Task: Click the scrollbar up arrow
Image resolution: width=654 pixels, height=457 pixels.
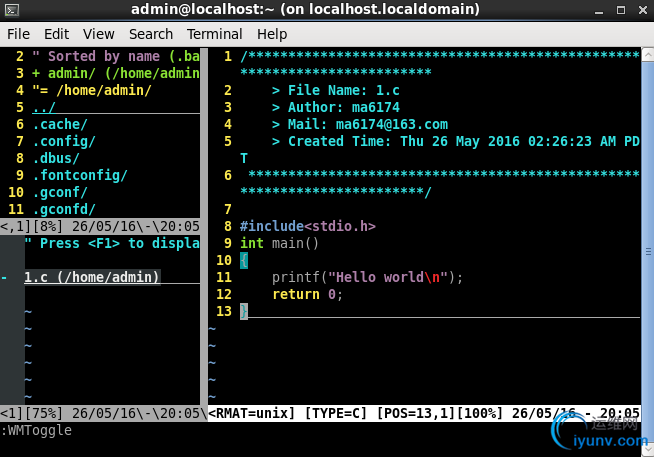Action: click(648, 55)
